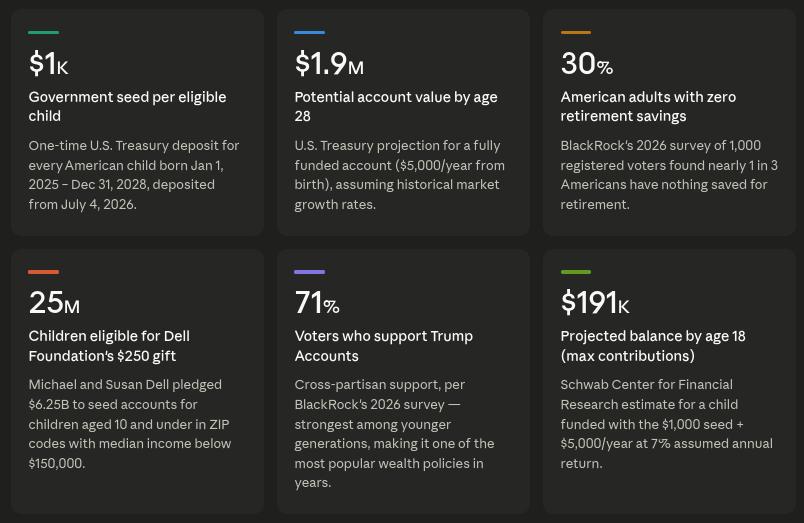Click the "Government seed per eligible child" heading
Image resolution: width=804 pixels, height=523 pixels.
click(x=127, y=106)
